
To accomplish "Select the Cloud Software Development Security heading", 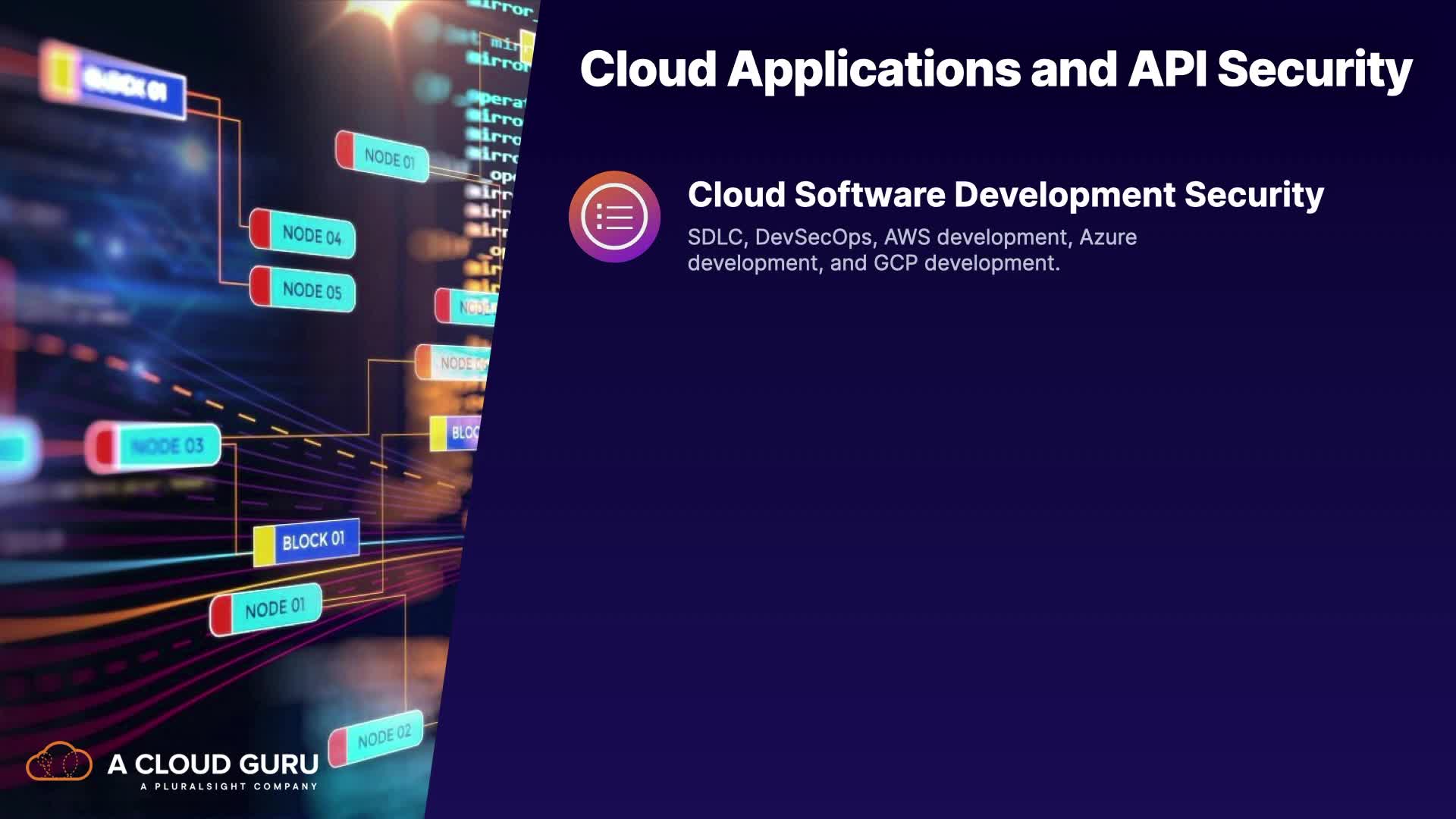I will click(x=1006, y=194).
